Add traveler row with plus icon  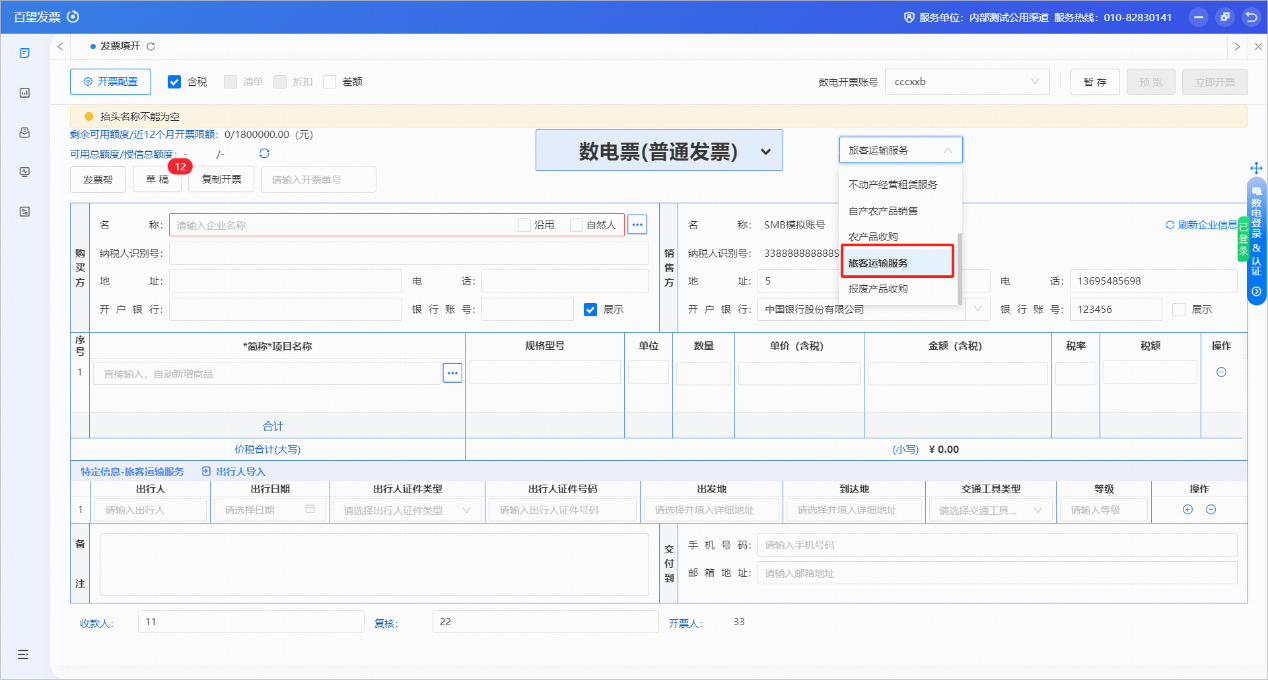coord(1188,509)
